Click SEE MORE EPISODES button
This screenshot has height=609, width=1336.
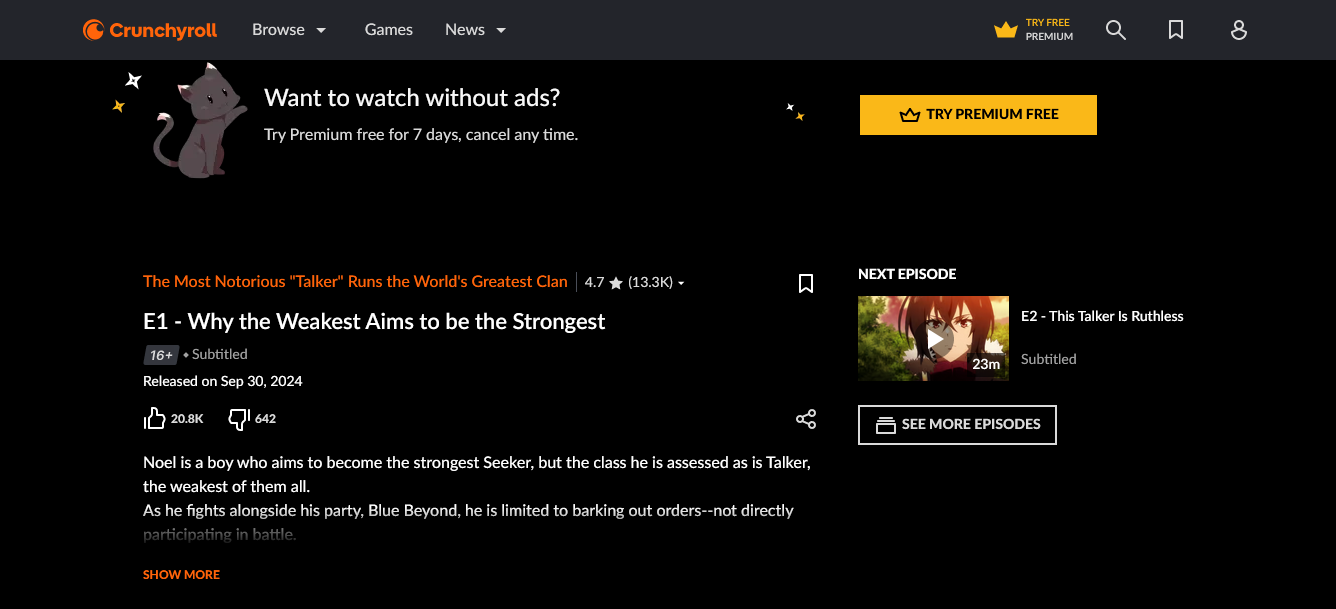(957, 425)
